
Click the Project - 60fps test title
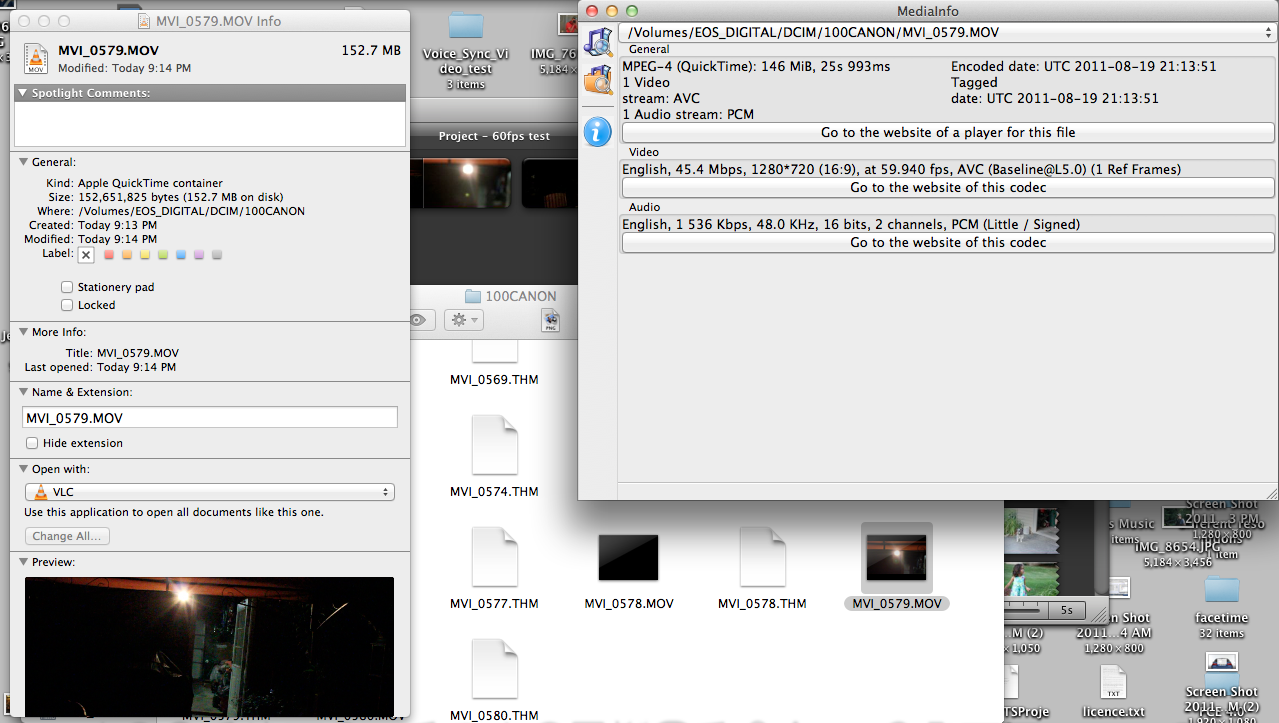point(494,136)
